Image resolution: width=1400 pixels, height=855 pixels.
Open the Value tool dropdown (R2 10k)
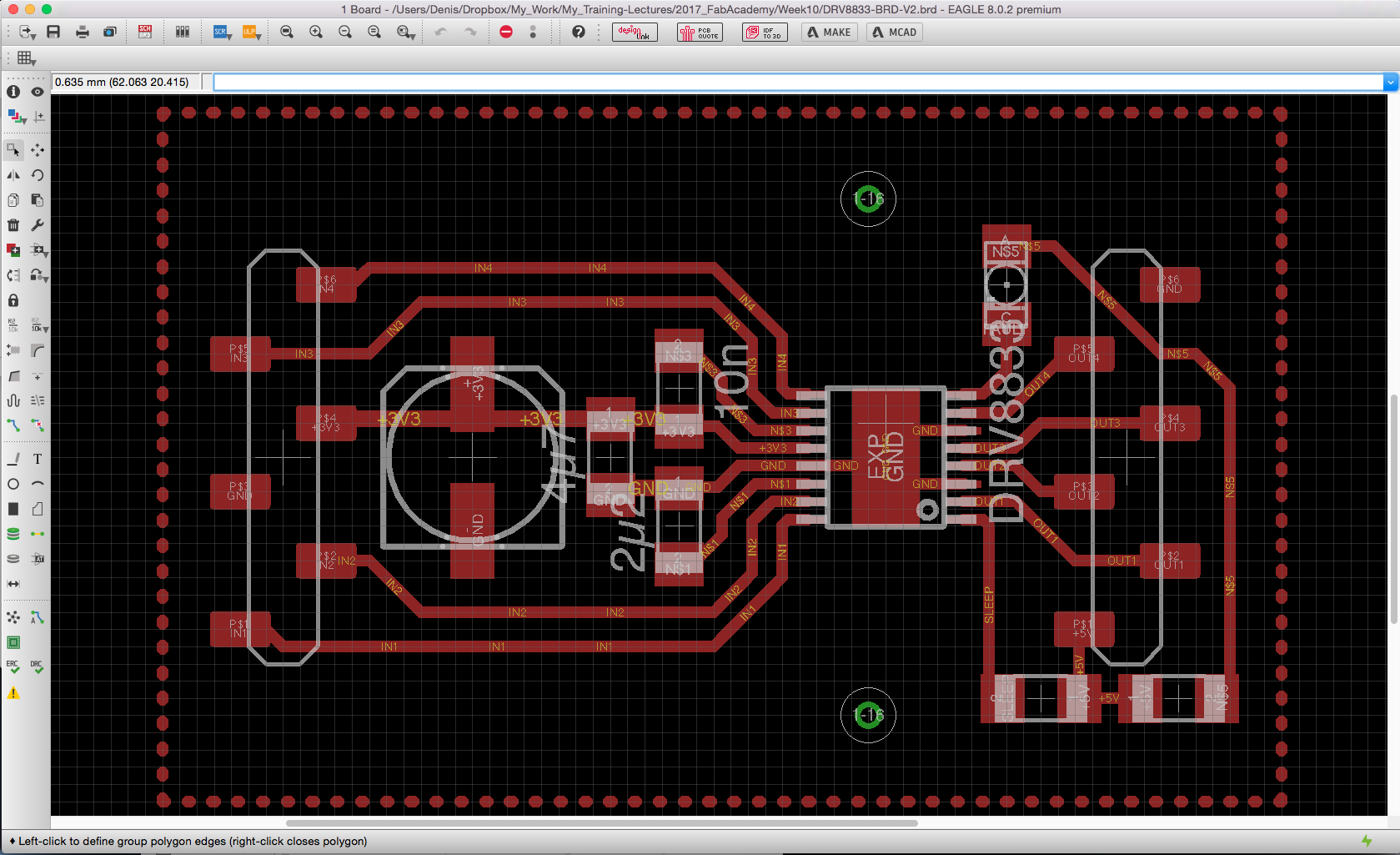point(39,325)
